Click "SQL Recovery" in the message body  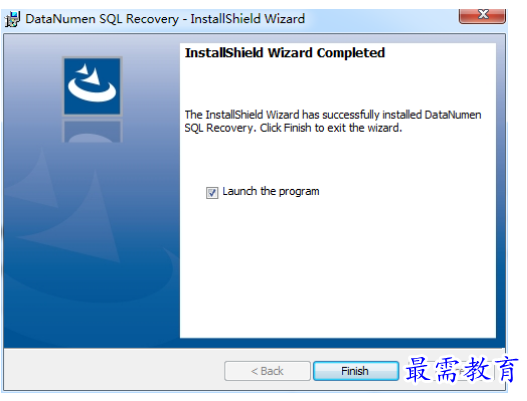(220, 128)
